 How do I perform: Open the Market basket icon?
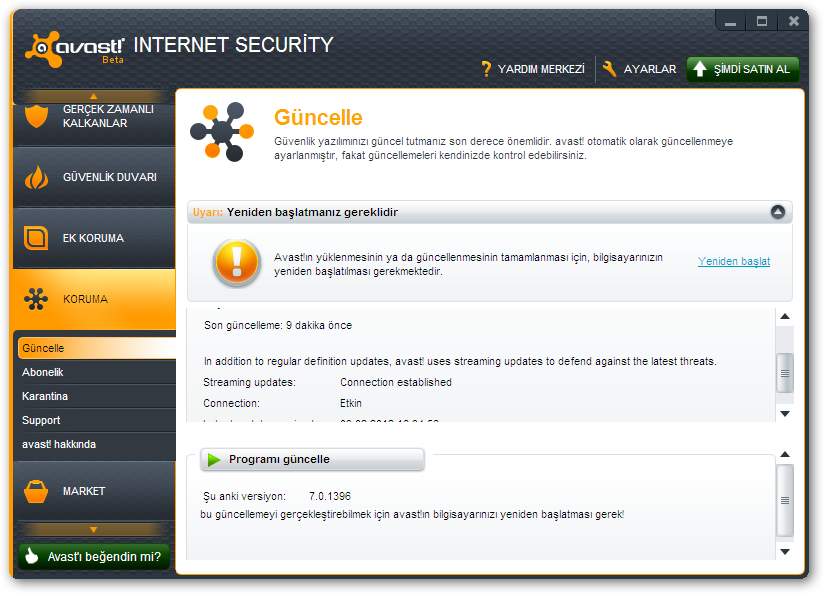37,491
